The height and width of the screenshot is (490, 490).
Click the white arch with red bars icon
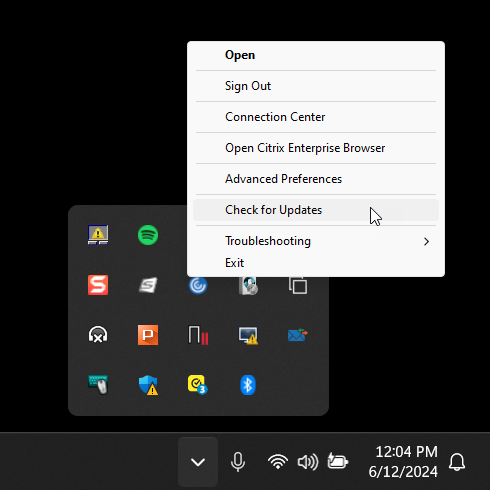(x=198, y=335)
